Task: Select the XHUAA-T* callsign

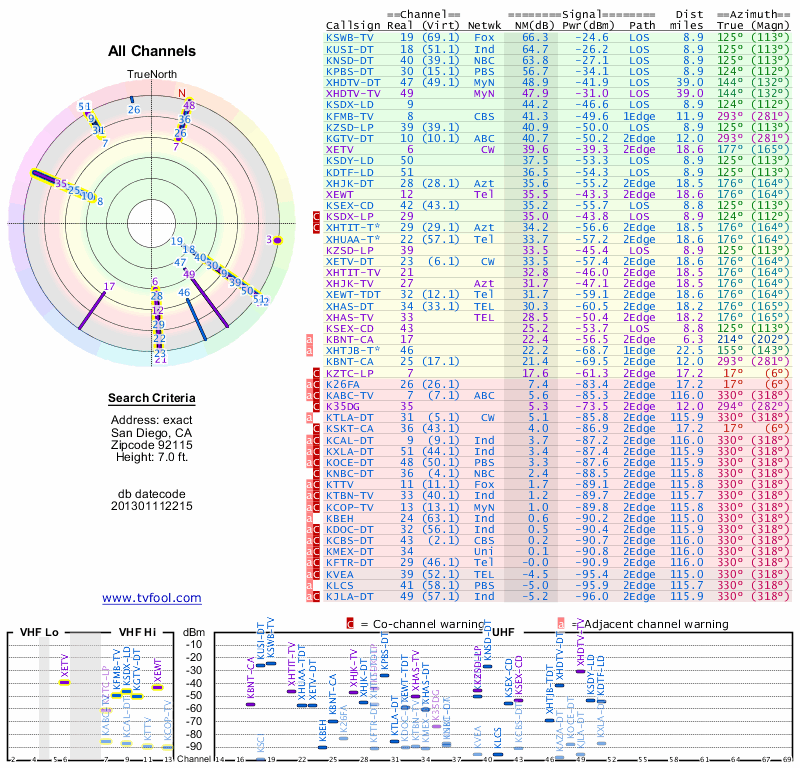Action: 353,239
